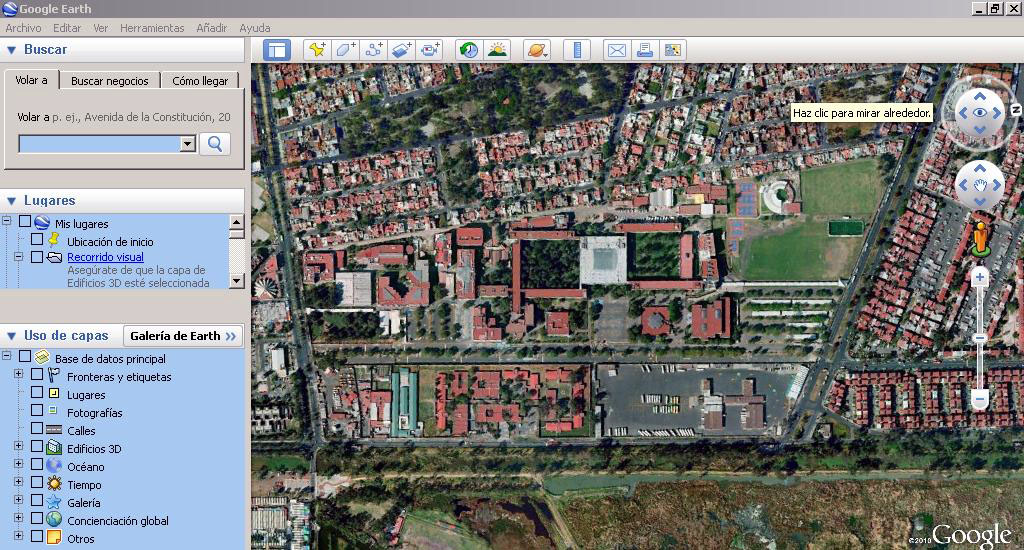Expand the Fronteras y etiquetas tree node
Screen dimensions: 1024x550
[x=18, y=376]
